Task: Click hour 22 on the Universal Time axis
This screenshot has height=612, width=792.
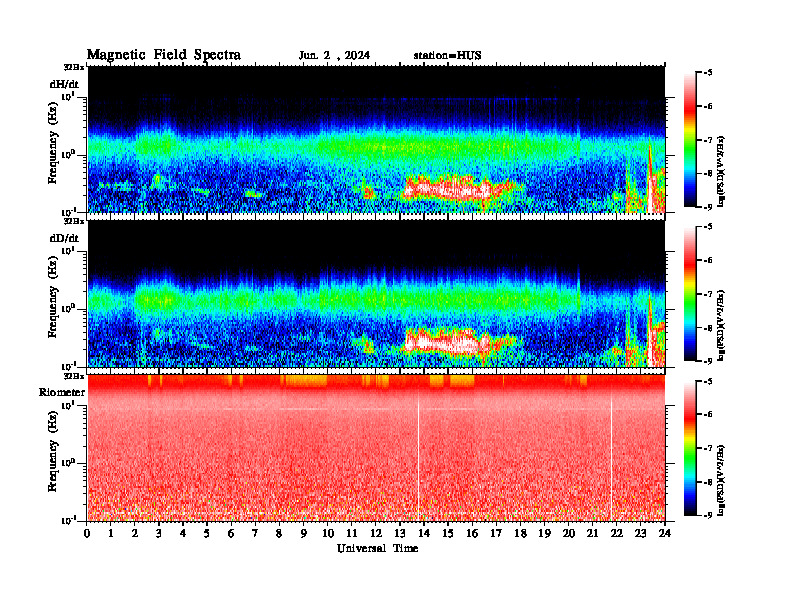Action: (617, 534)
